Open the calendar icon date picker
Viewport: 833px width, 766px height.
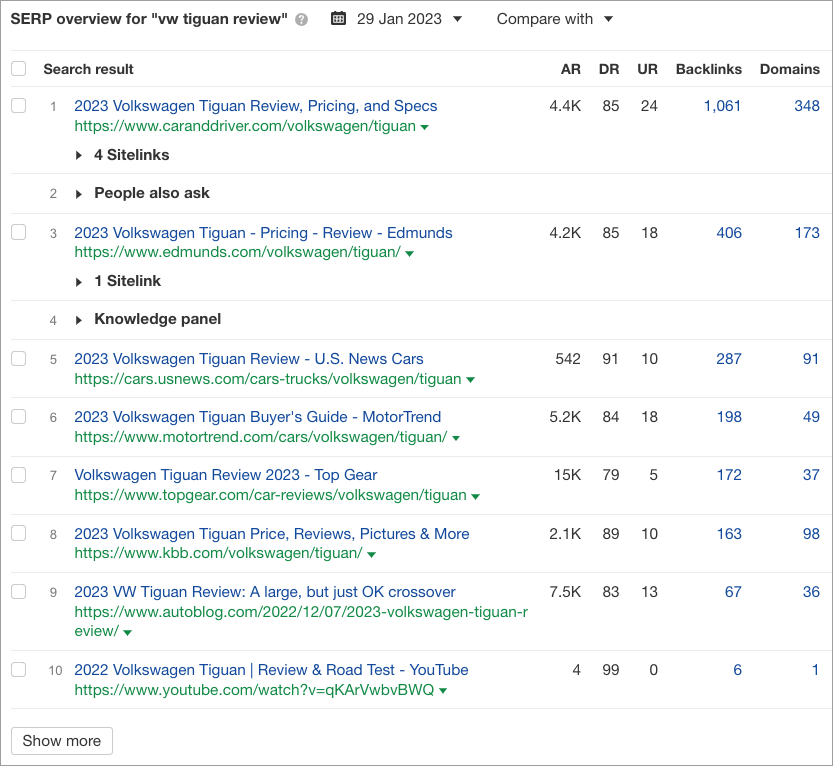click(338, 19)
